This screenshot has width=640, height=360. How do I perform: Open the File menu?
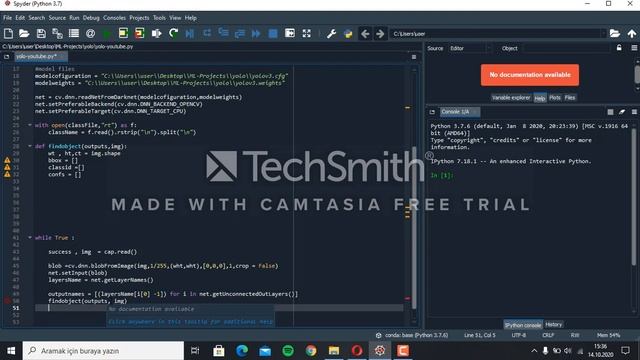click(x=7, y=18)
